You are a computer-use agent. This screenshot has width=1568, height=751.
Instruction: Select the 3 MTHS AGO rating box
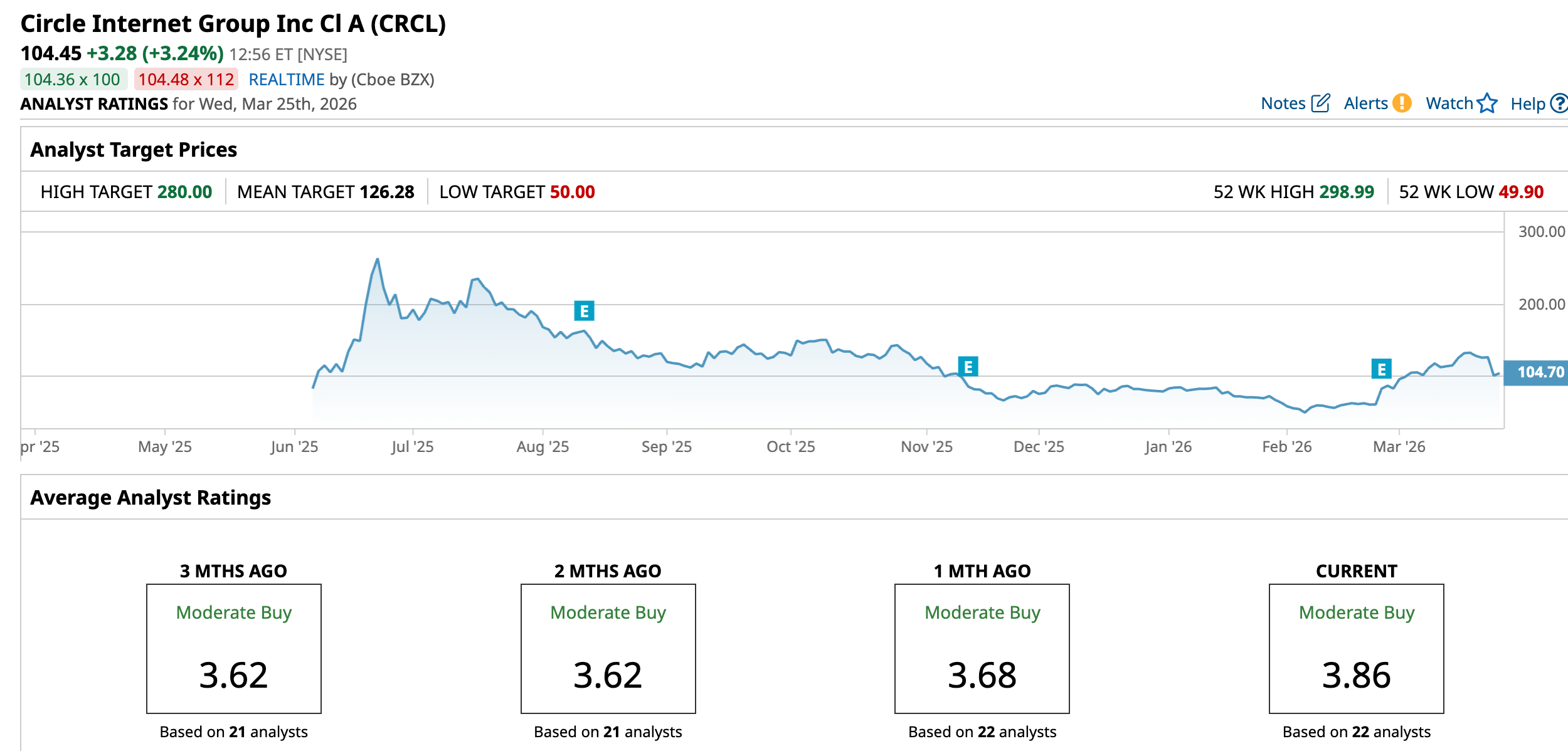[234, 648]
